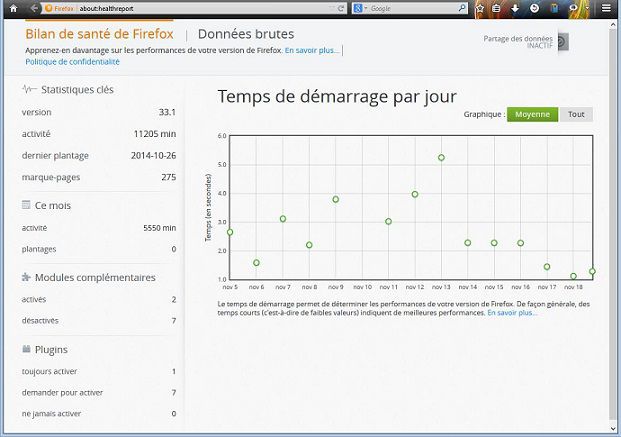Viewport: 621px width, 437px height.
Task: Click the nov 6 data point
Action: point(256,263)
